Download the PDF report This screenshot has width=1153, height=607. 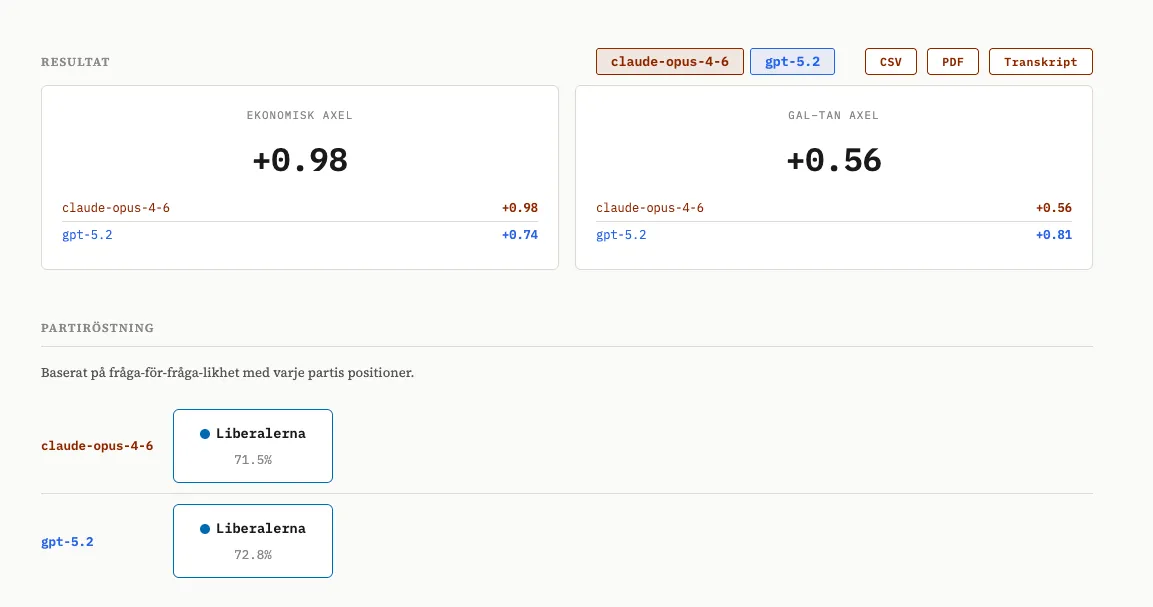[x=952, y=62]
